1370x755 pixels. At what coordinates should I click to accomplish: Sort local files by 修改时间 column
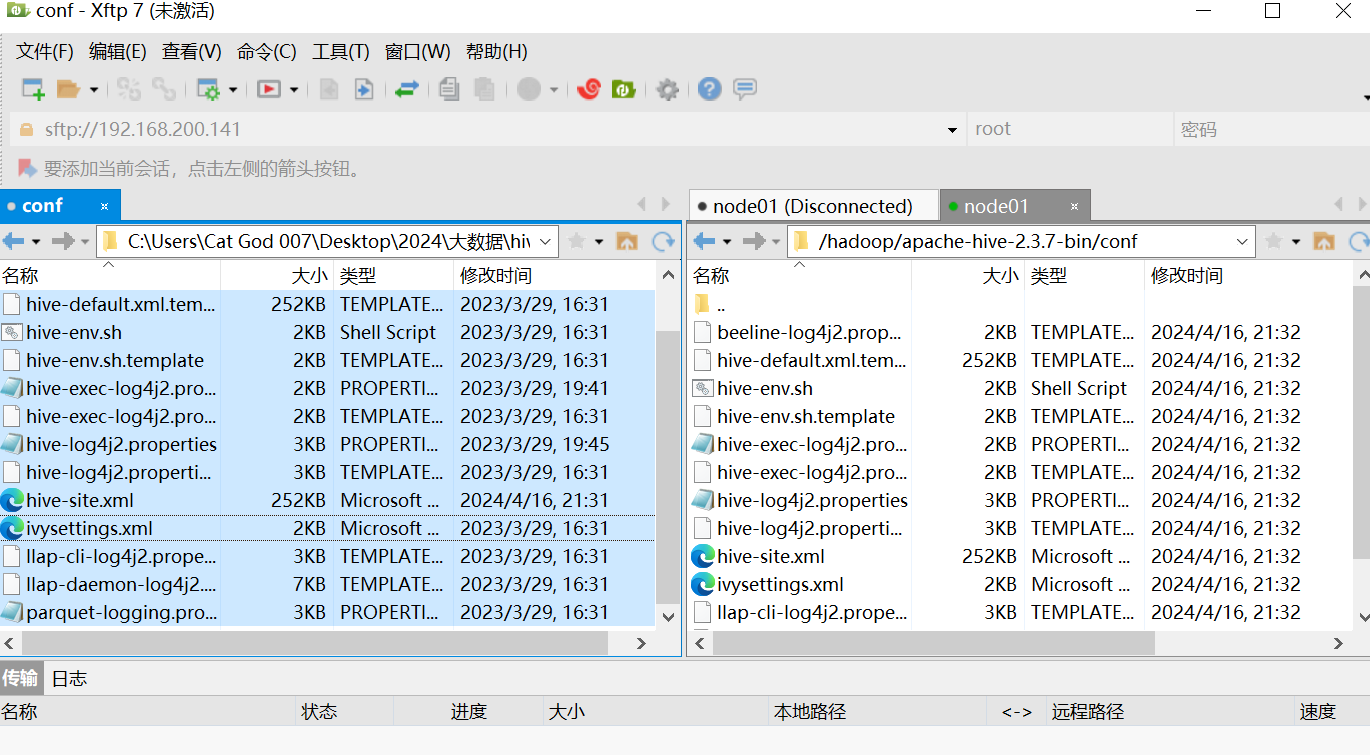pos(553,275)
